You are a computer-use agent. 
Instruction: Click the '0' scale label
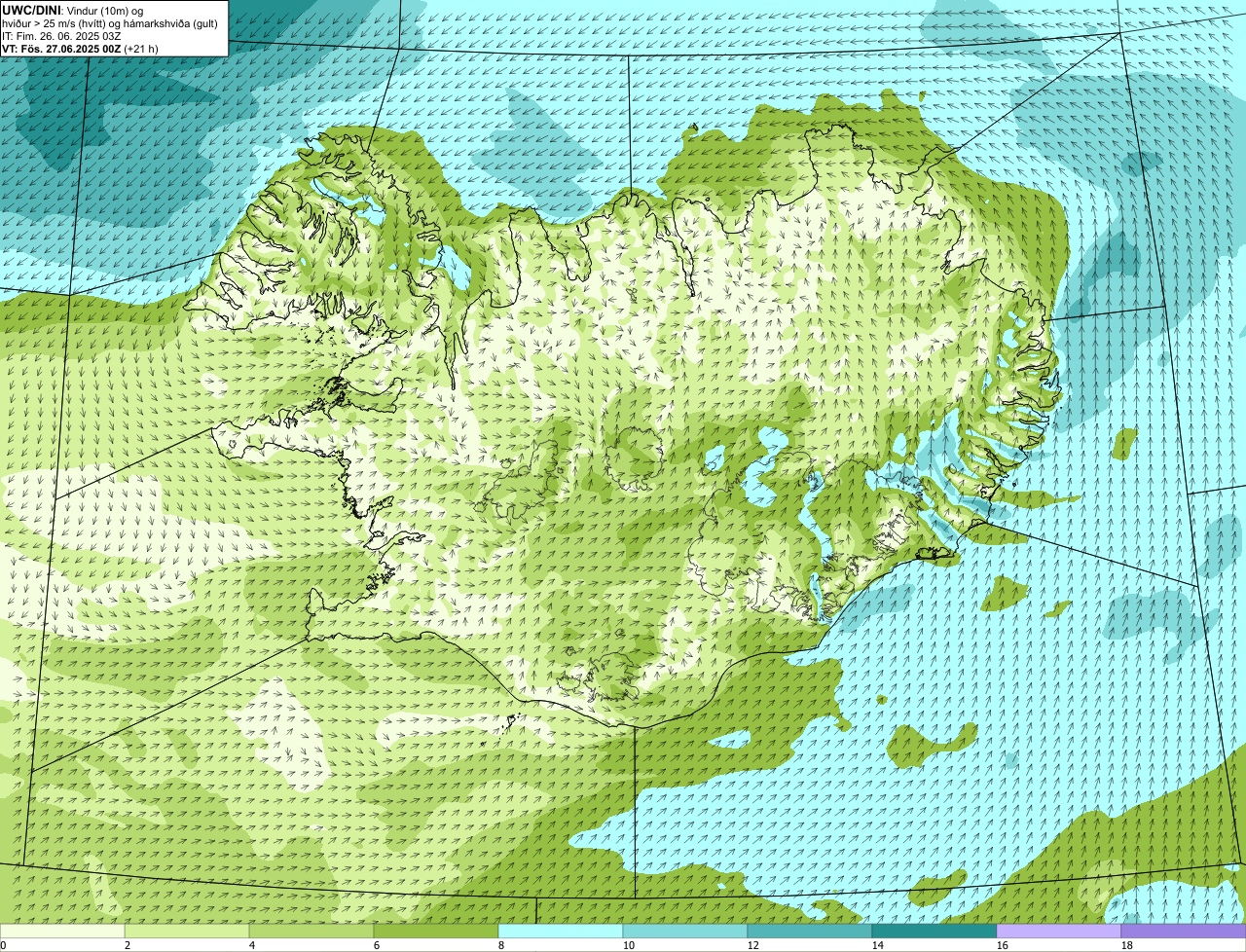[x=3, y=945]
